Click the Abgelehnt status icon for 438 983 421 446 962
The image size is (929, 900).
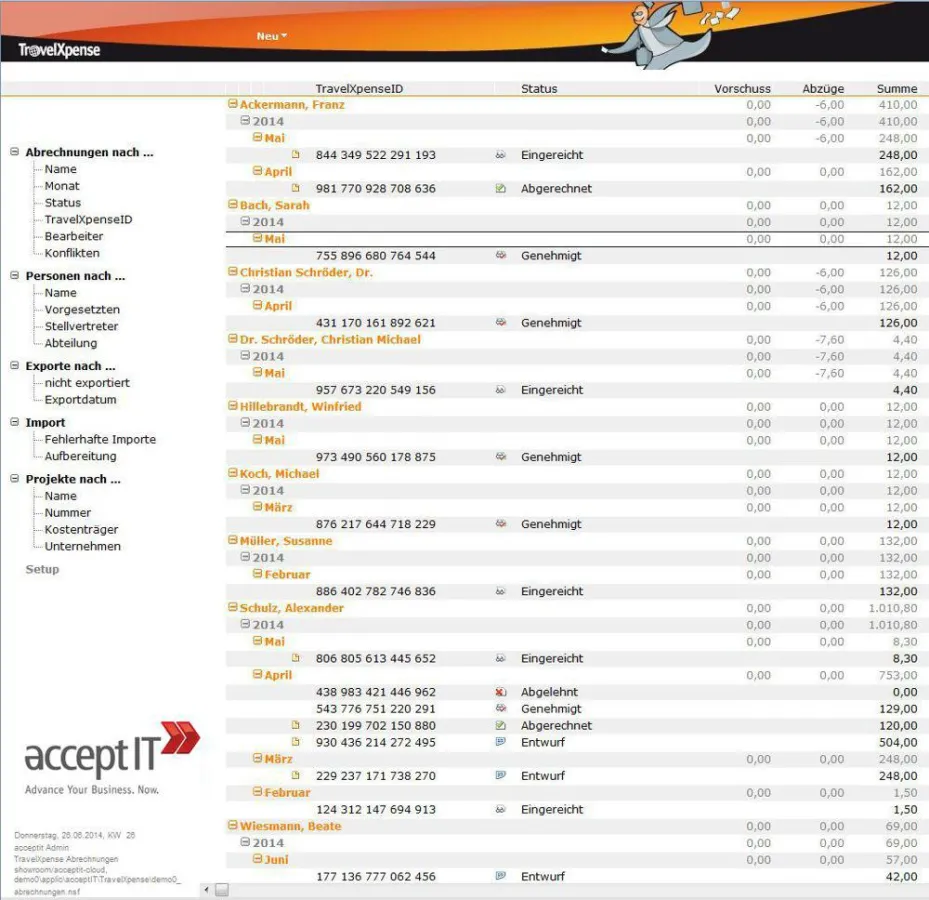[x=501, y=692]
